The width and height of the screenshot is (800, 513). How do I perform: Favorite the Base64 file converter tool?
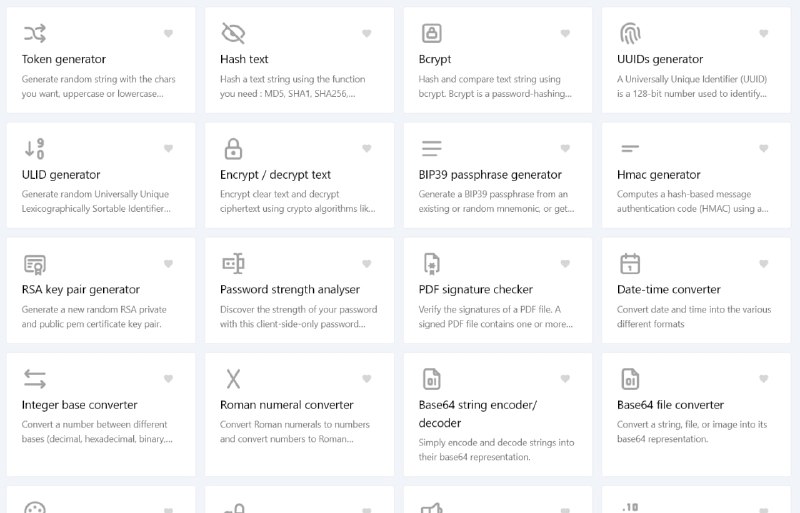click(764, 378)
